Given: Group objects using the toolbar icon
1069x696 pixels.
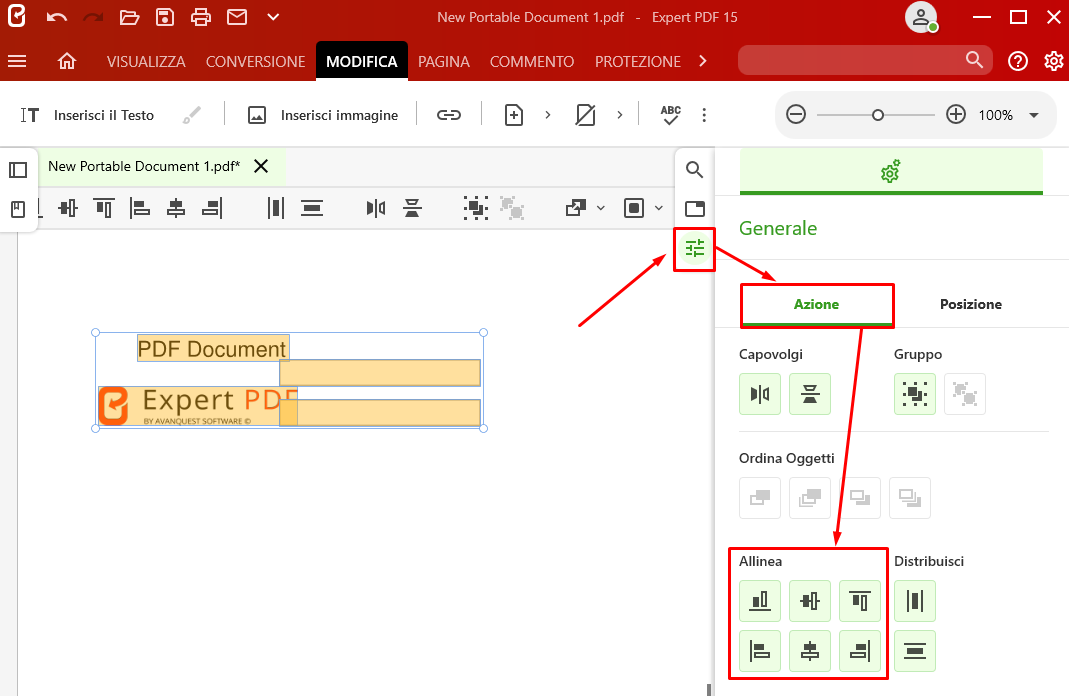Looking at the screenshot, I should [475, 208].
